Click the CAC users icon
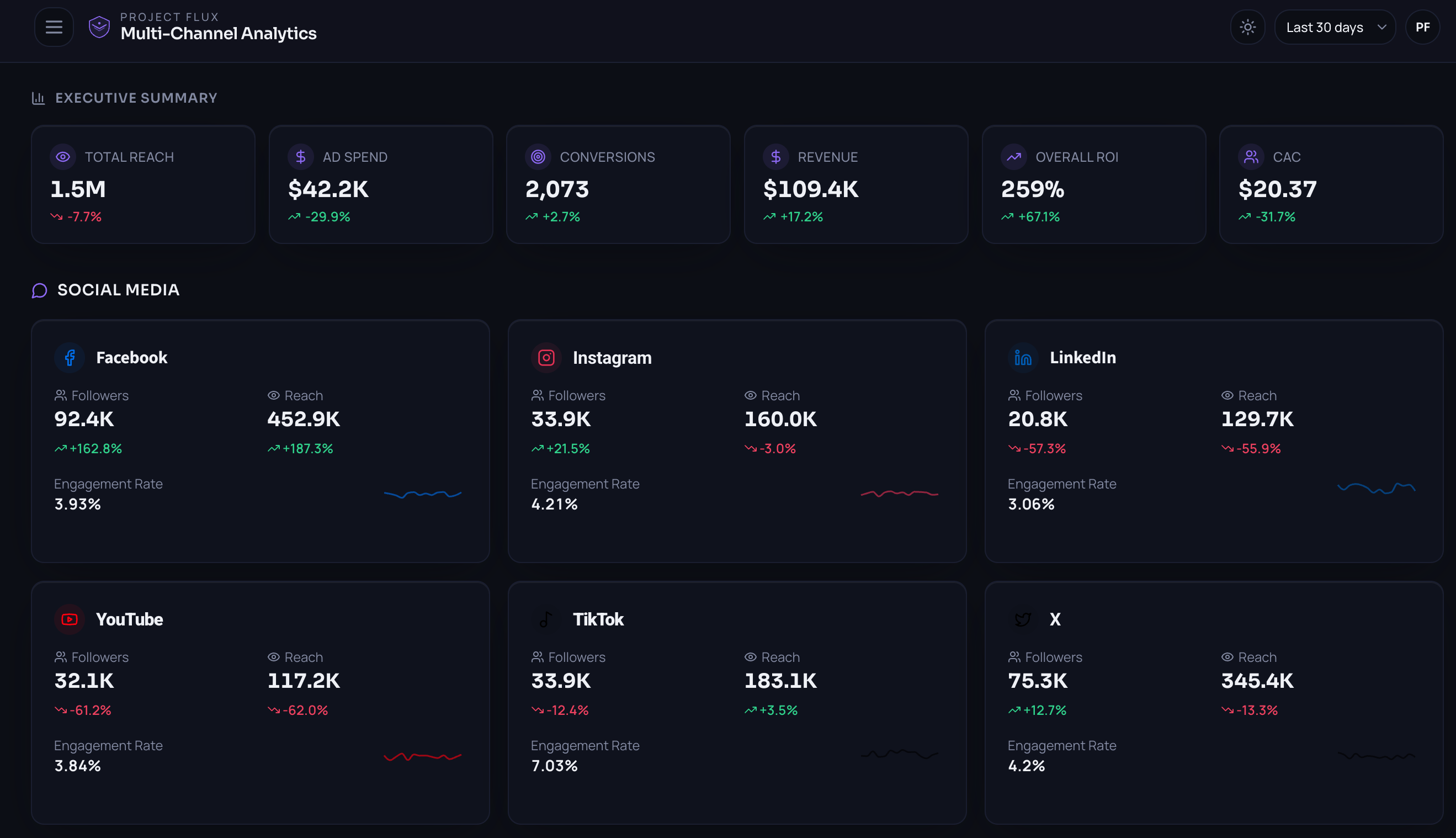 (1251, 157)
